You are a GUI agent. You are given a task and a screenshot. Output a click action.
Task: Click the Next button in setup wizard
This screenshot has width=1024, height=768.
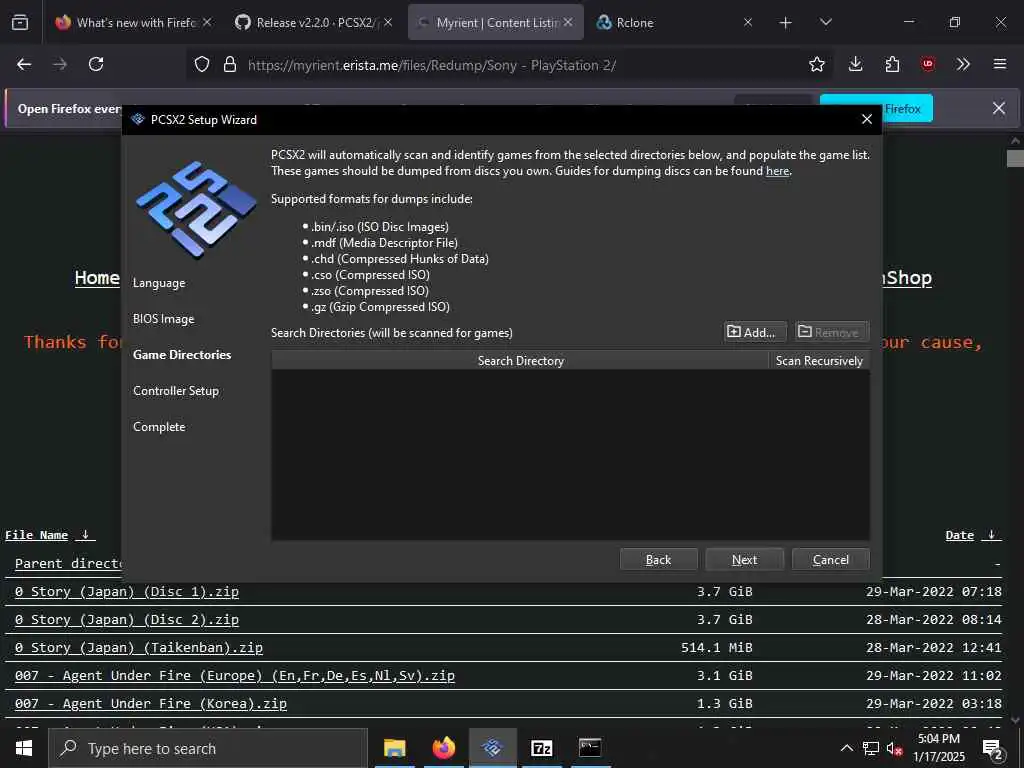point(744,560)
